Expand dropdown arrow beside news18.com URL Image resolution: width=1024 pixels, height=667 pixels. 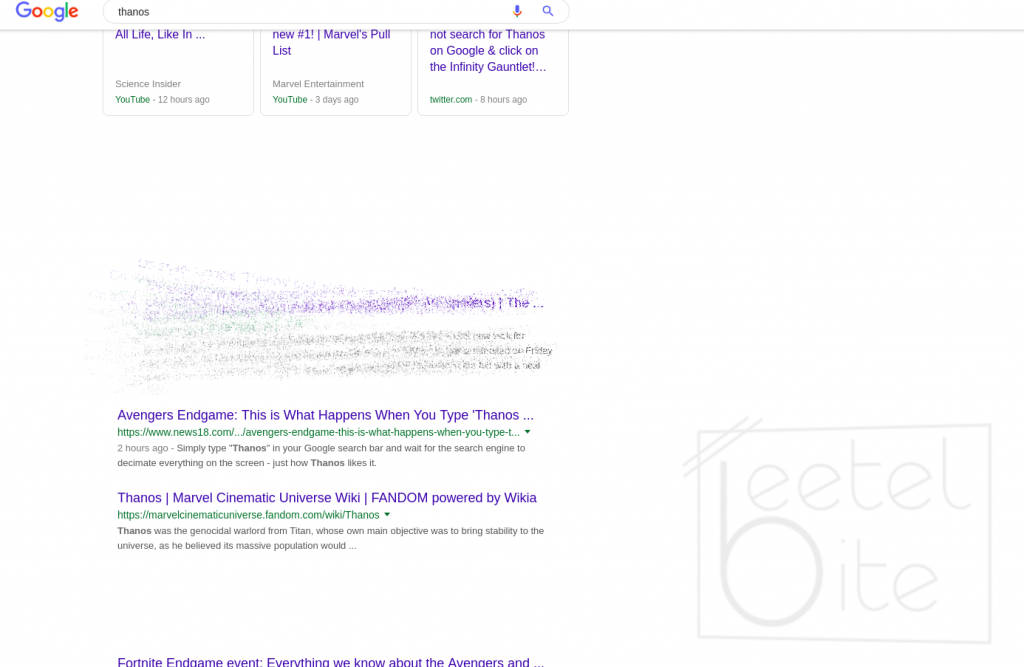pos(528,432)
